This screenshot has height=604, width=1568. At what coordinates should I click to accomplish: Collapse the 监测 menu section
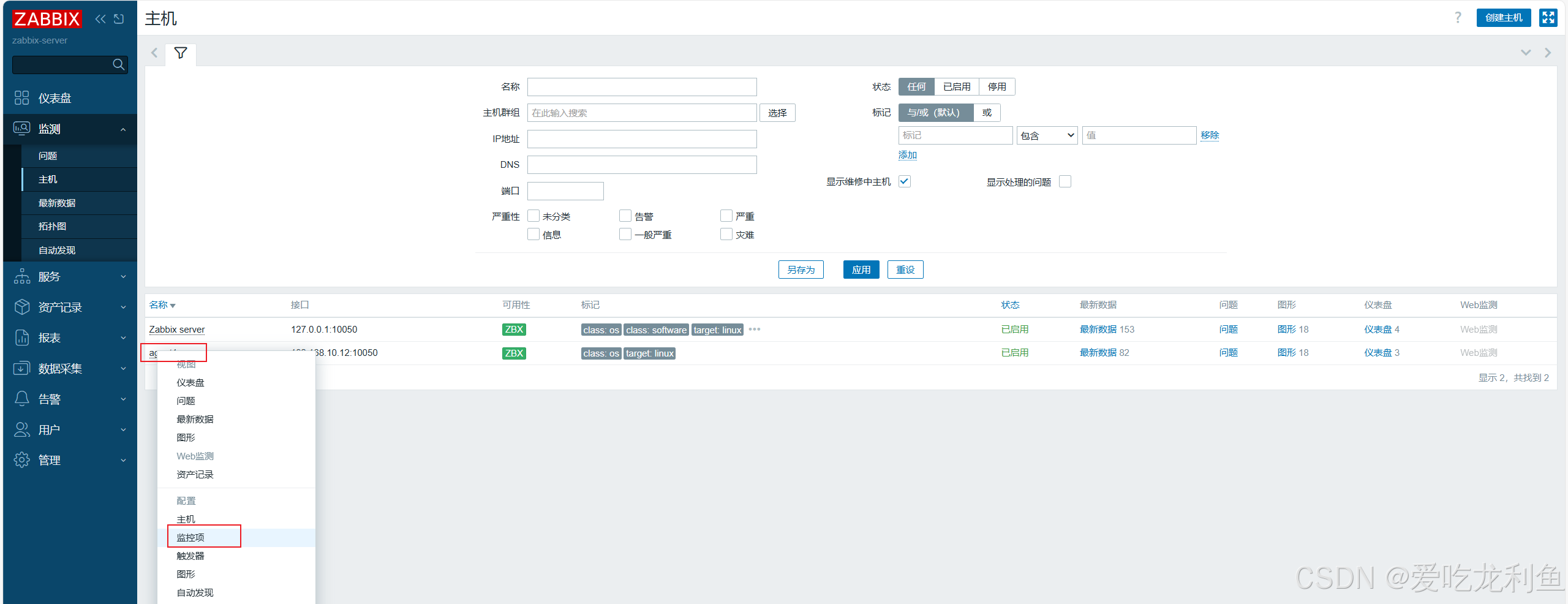124,129
